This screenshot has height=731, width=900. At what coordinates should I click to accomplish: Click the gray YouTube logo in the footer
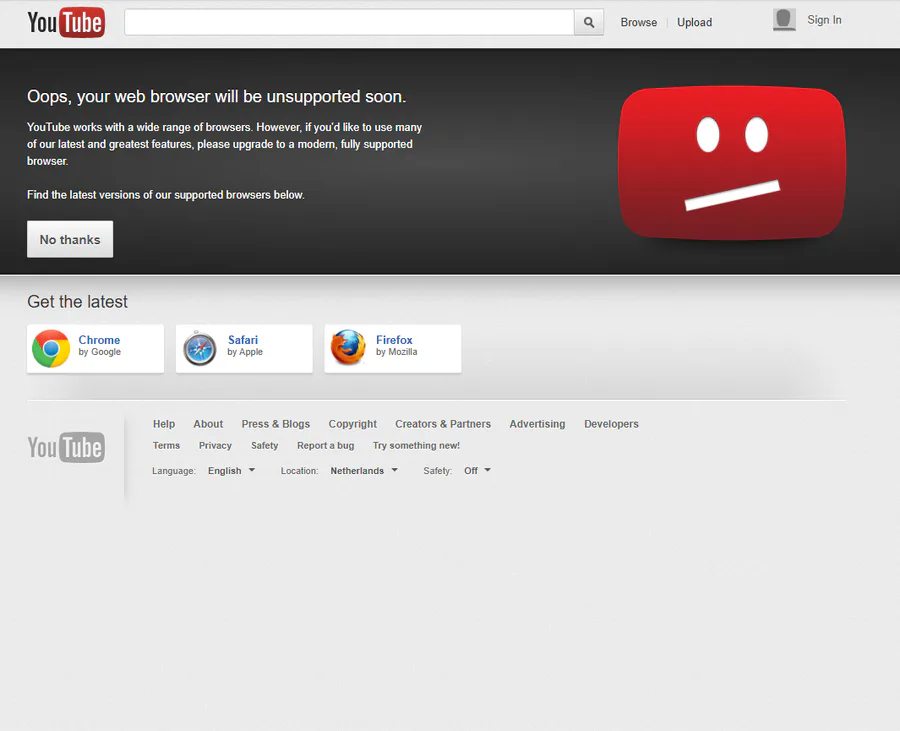click(x=66, y=448)
